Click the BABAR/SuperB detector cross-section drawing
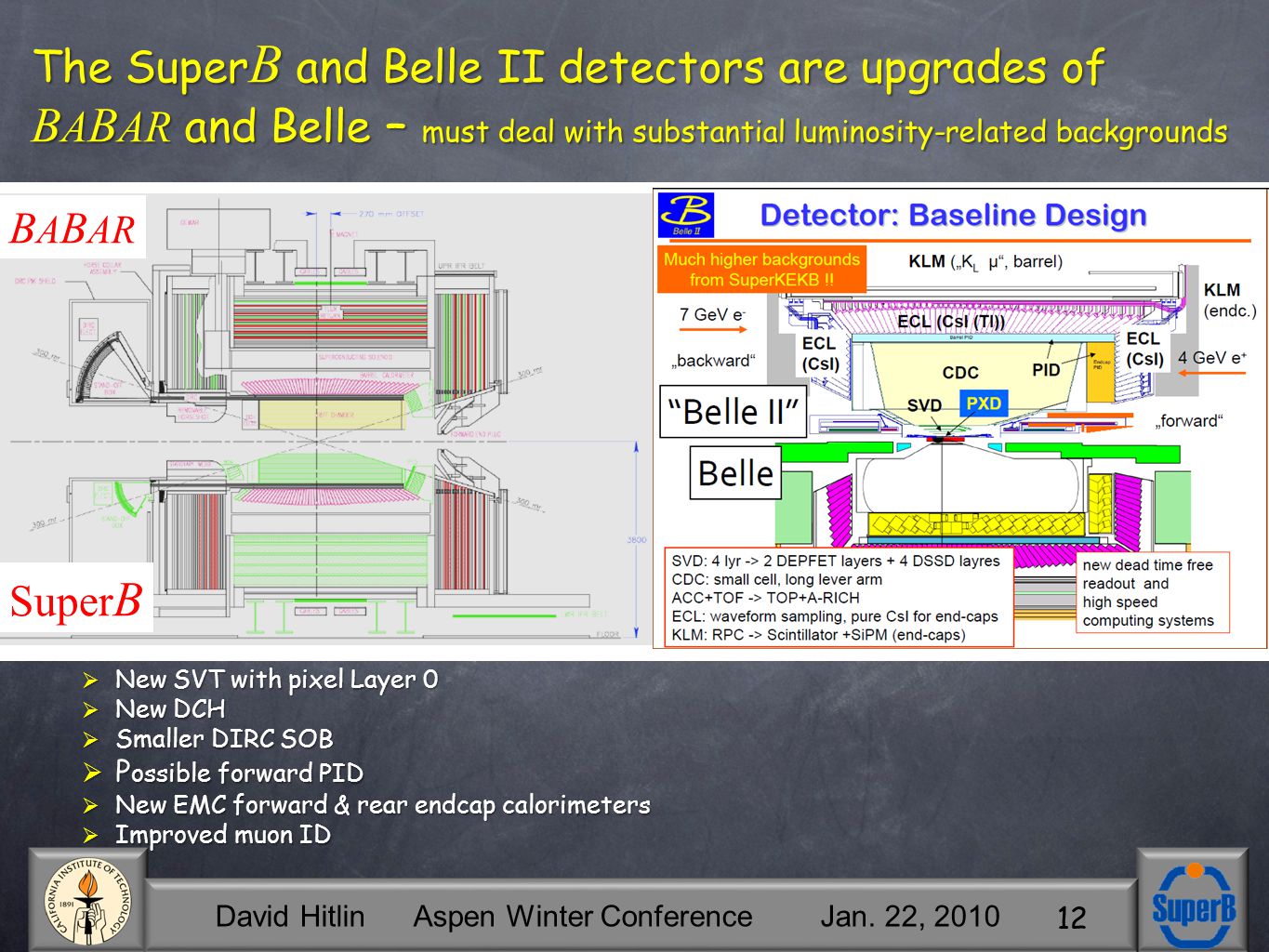The height and width of the screenshot is (952, 1269). coord(324,419)
